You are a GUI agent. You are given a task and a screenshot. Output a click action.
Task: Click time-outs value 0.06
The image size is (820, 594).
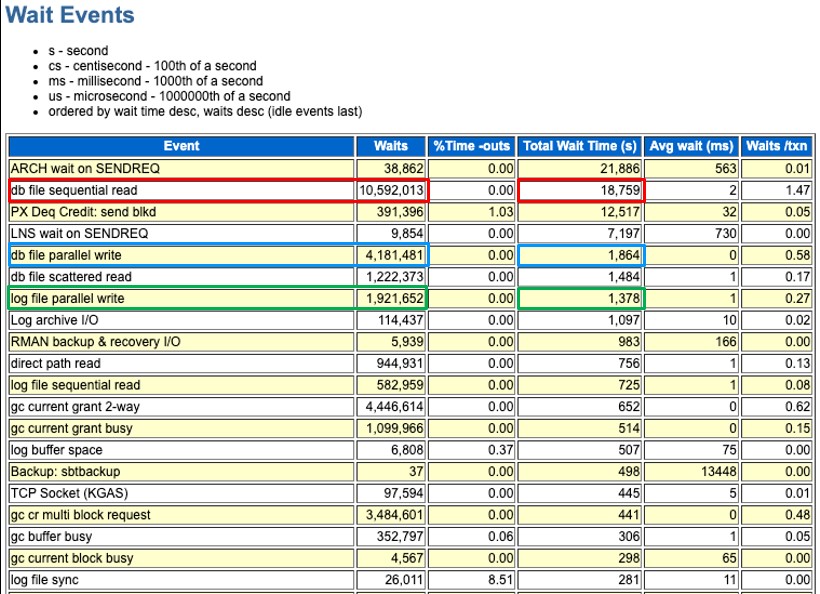[x=500, y=536]
